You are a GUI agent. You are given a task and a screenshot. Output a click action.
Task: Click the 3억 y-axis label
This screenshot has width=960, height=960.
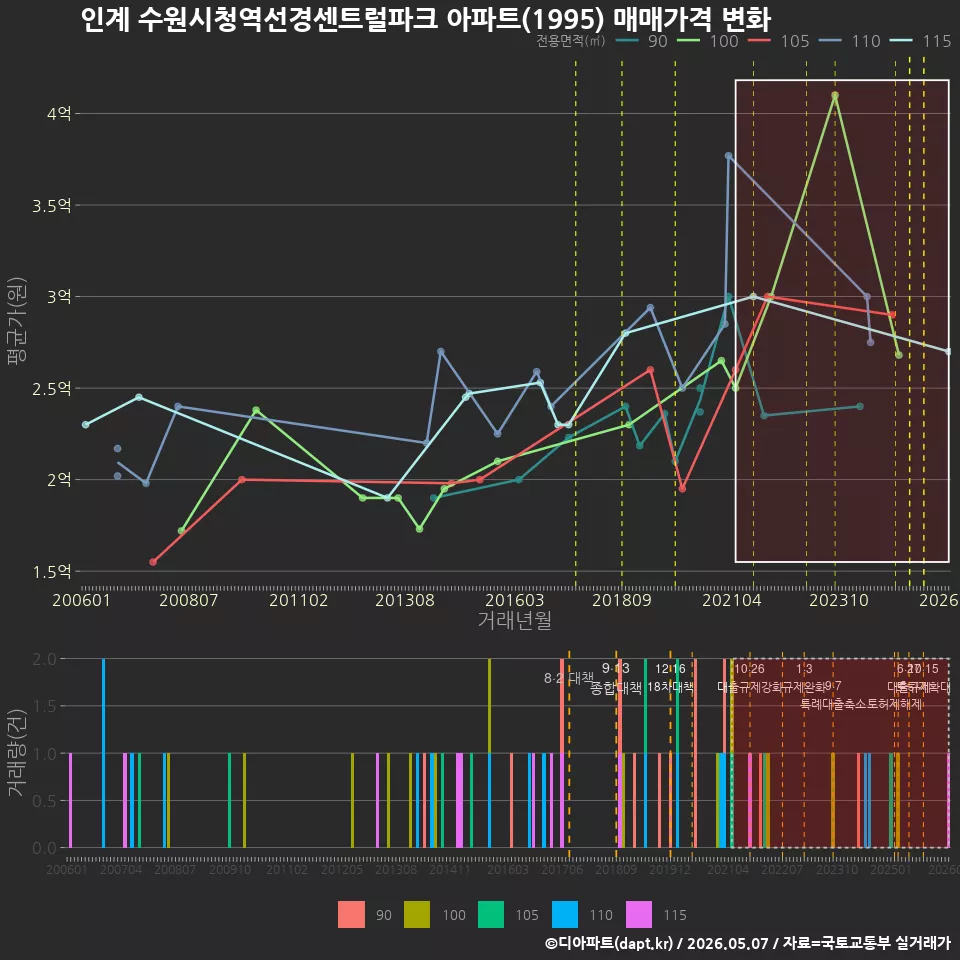tap(59, 297)
